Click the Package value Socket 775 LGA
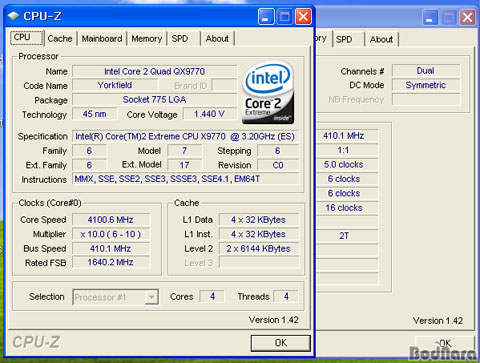 154,100
